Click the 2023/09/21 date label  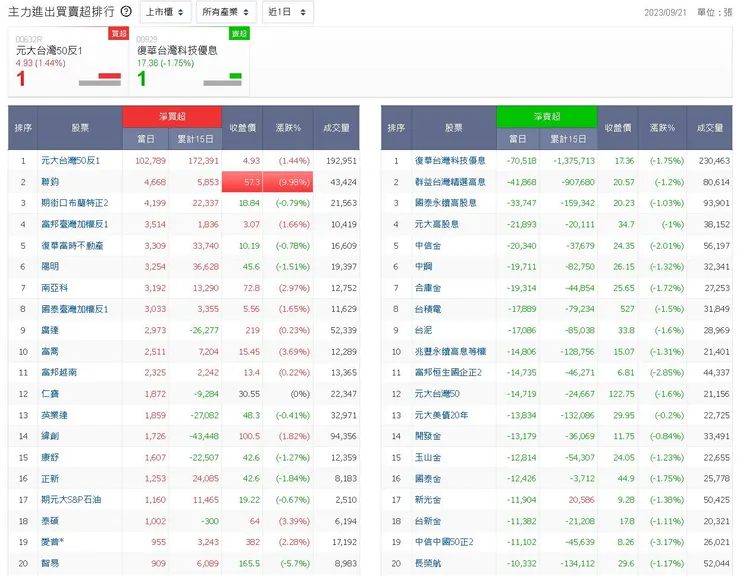pos(665,13)
